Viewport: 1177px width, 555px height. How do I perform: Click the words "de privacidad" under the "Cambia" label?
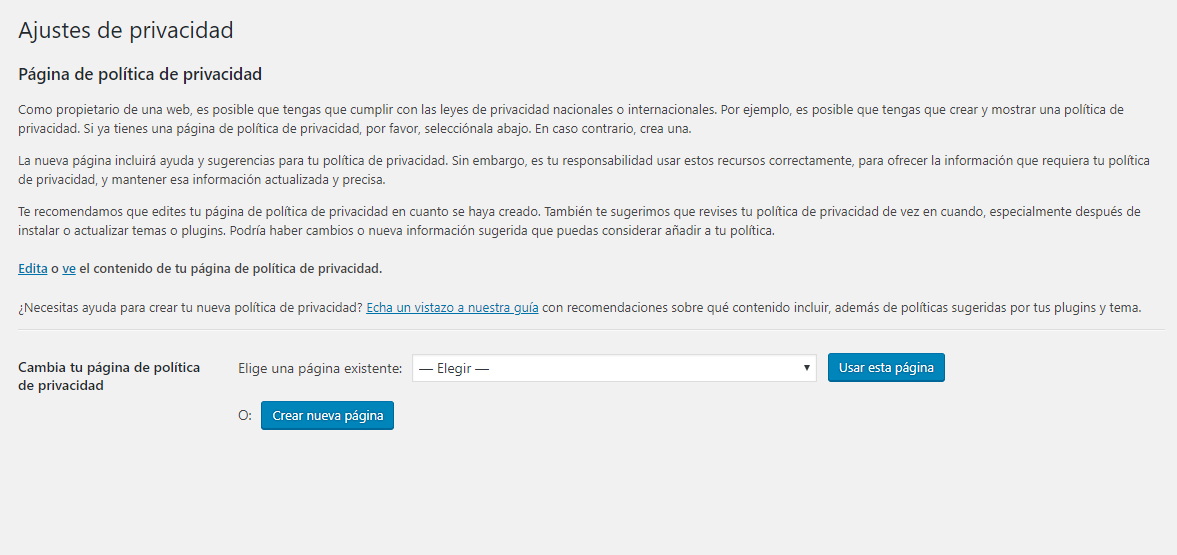(x=61, y=386)
